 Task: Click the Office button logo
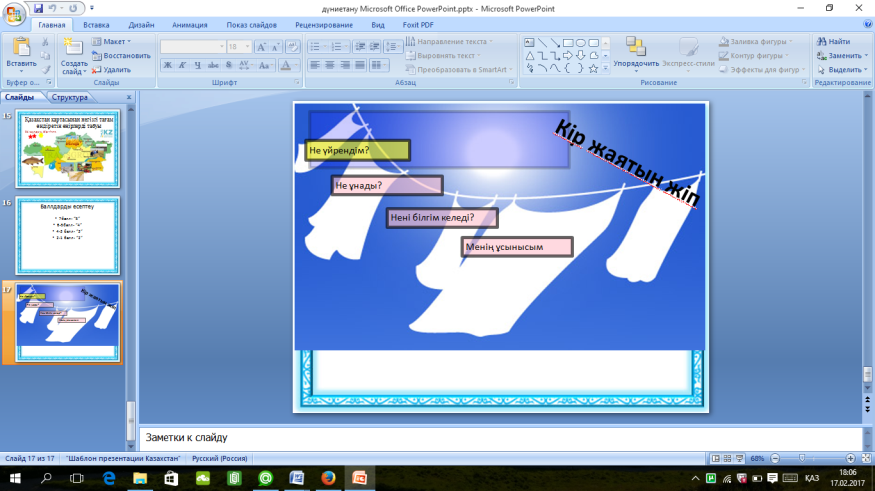coord(14,13)
